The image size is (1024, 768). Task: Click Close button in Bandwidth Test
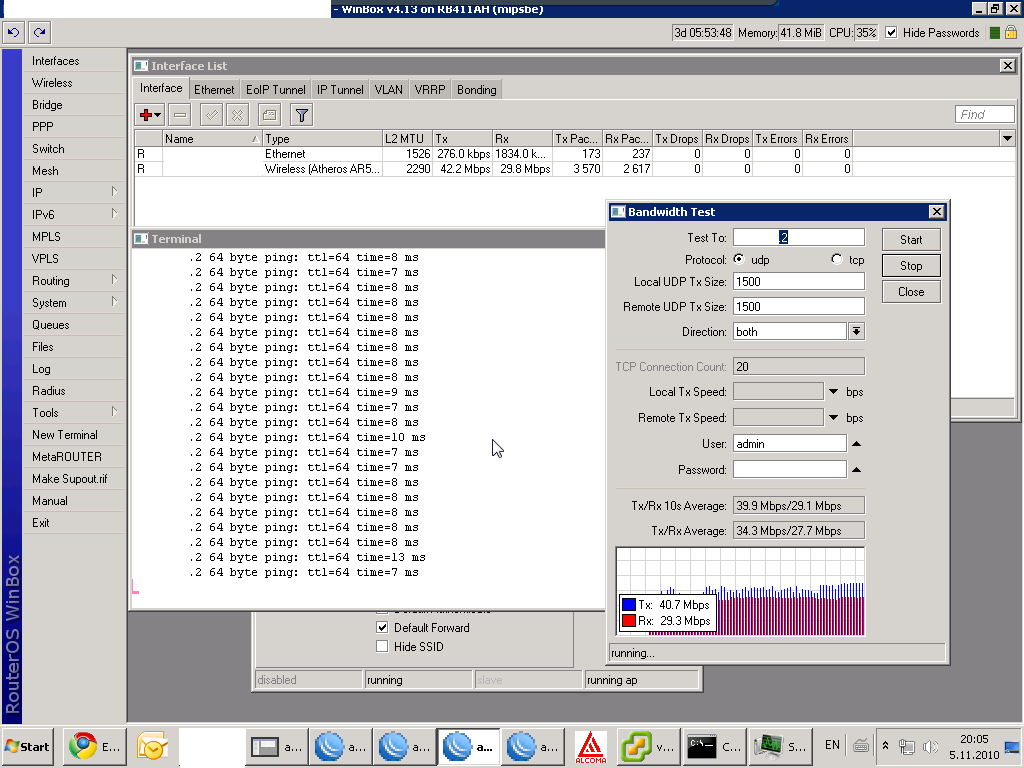[x=911, y=292]
